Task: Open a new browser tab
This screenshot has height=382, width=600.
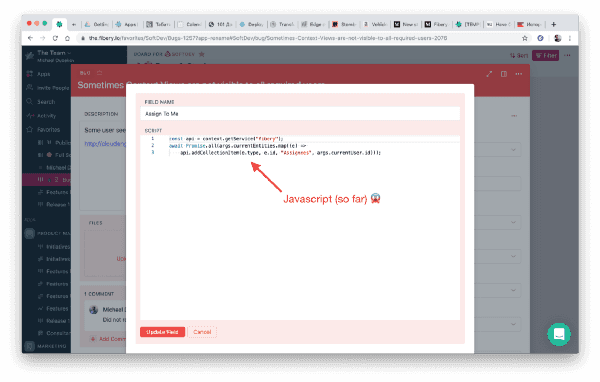Action: coord(553,24)
